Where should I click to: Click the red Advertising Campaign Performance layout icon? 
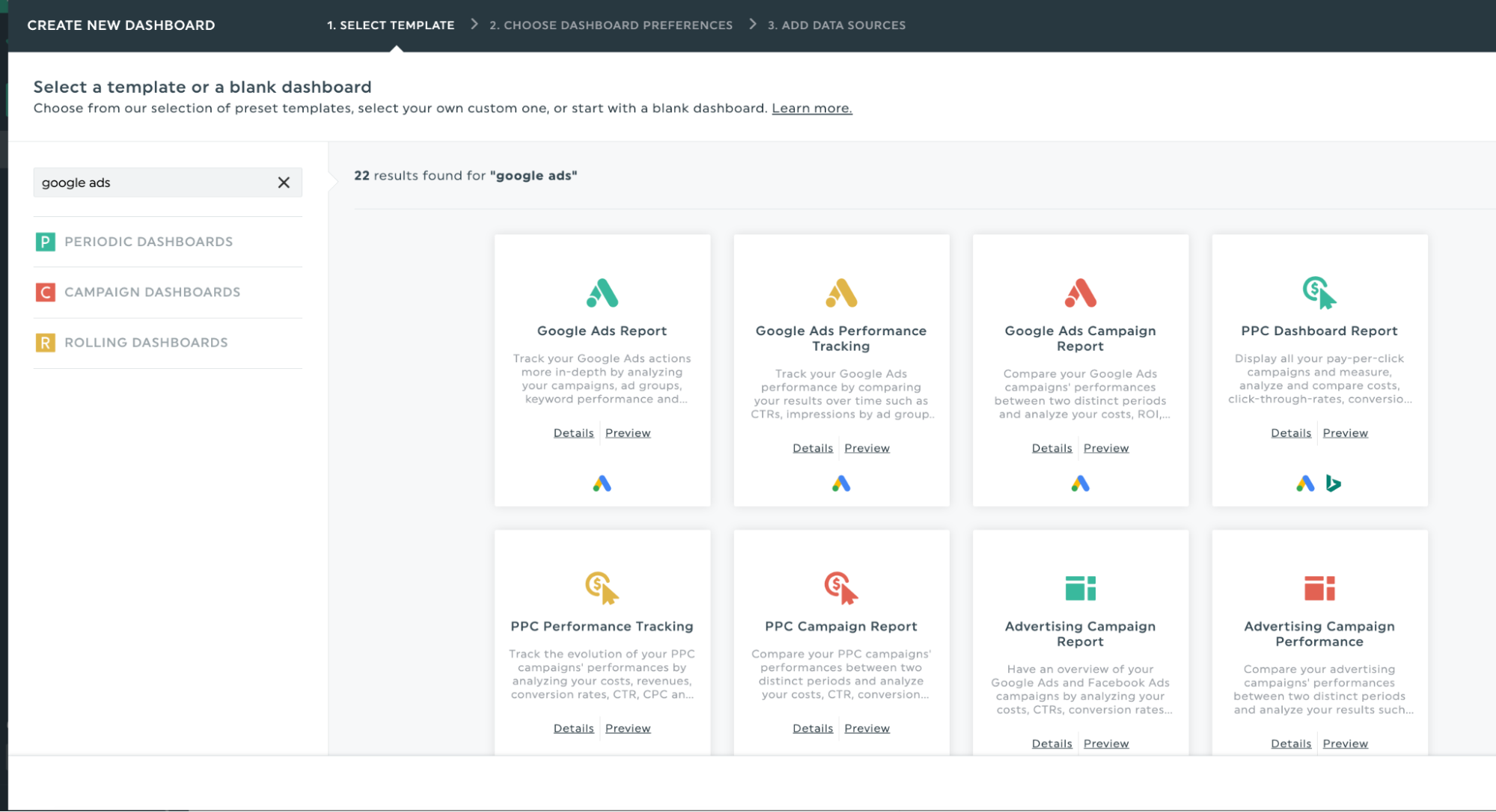1319,588
